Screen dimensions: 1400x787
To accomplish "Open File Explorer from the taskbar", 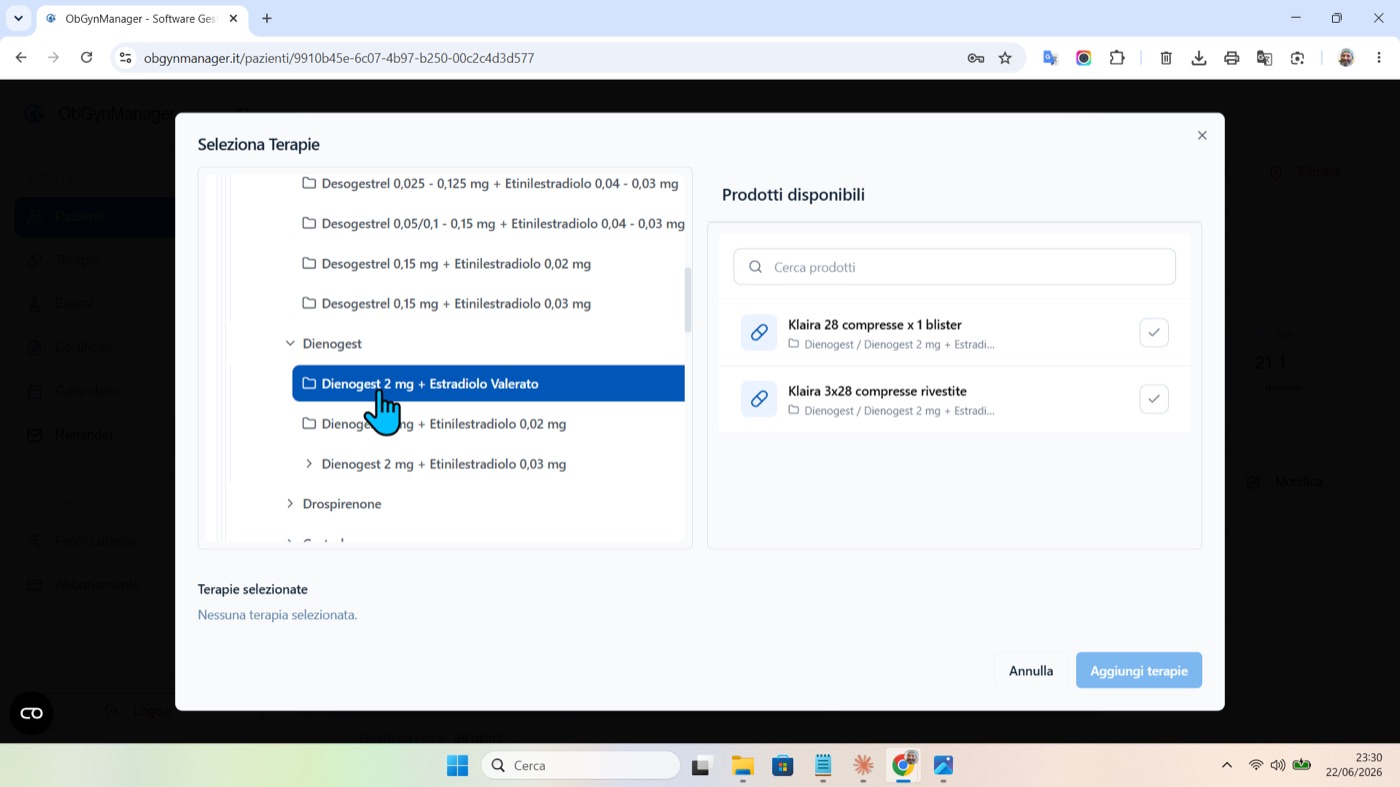I will 742,765.
